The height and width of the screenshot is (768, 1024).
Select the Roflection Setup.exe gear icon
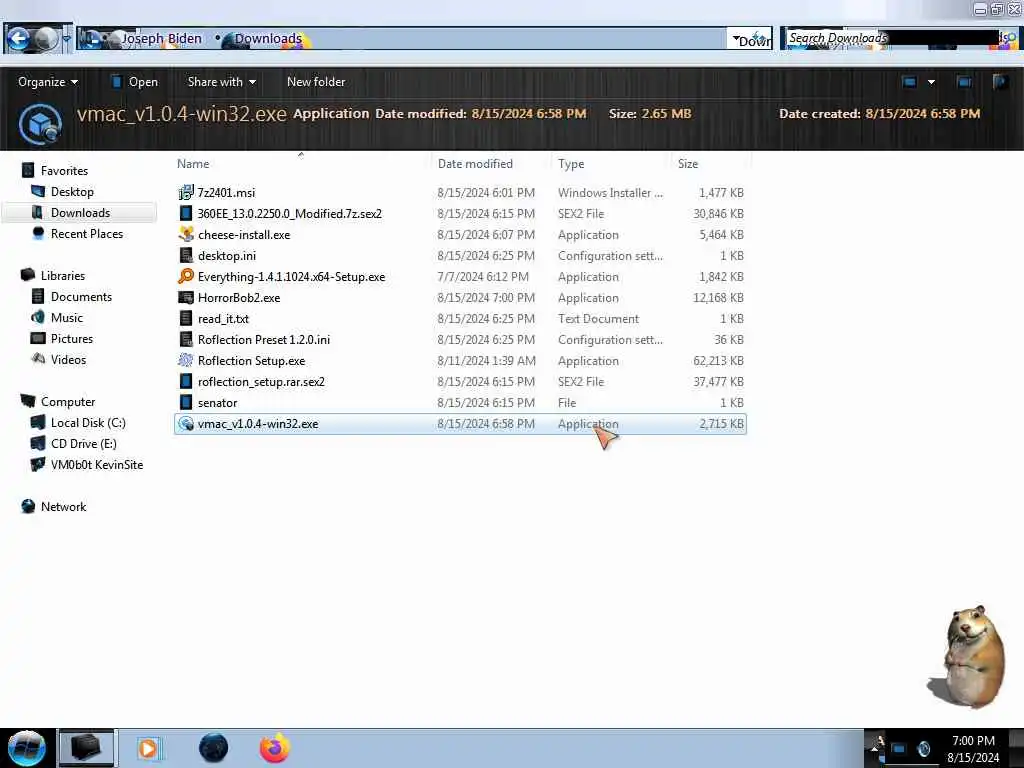coord(186,360)
